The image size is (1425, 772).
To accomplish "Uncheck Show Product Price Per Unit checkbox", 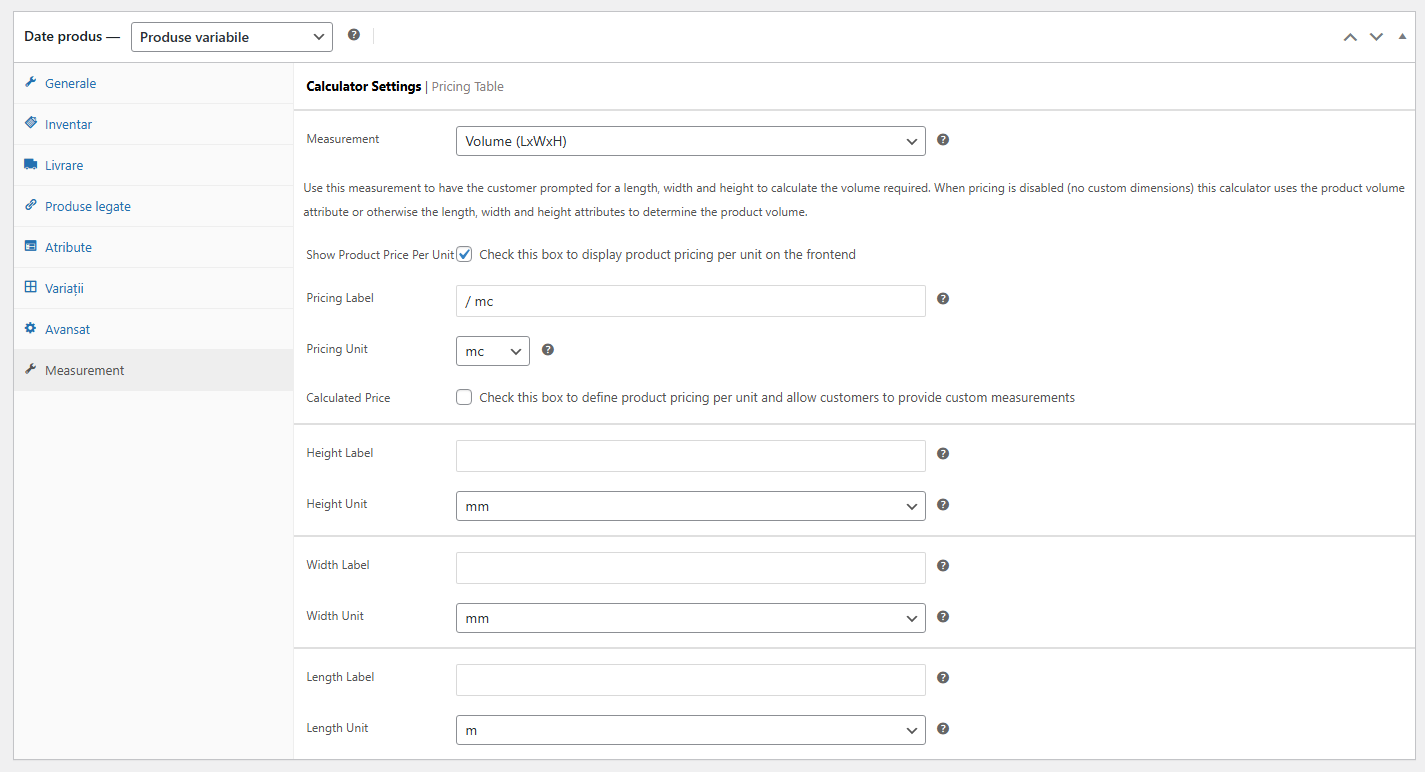I will (x=464, y=255).
